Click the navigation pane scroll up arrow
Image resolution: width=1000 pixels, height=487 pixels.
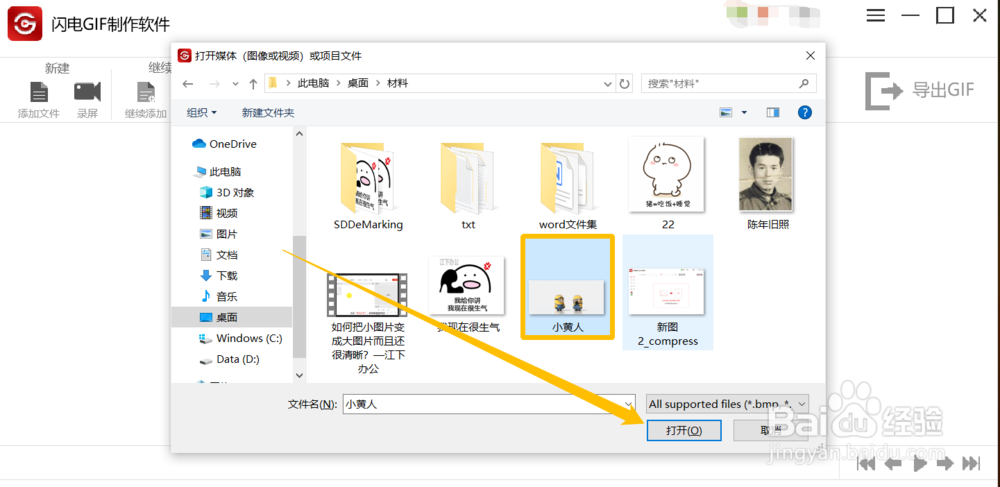(x=299, y=134)
